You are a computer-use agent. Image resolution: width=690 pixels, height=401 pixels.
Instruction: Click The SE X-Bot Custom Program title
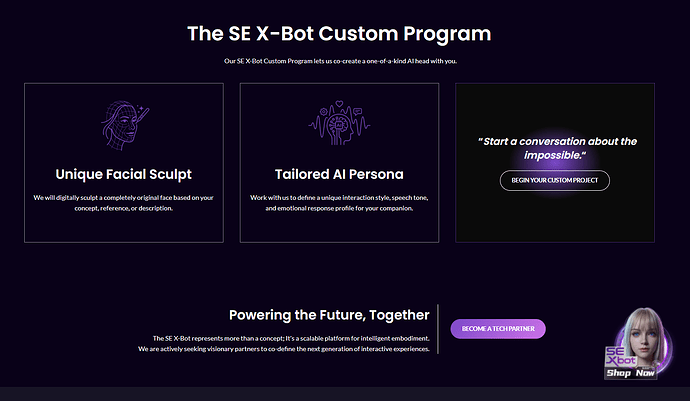click(339, 34)
